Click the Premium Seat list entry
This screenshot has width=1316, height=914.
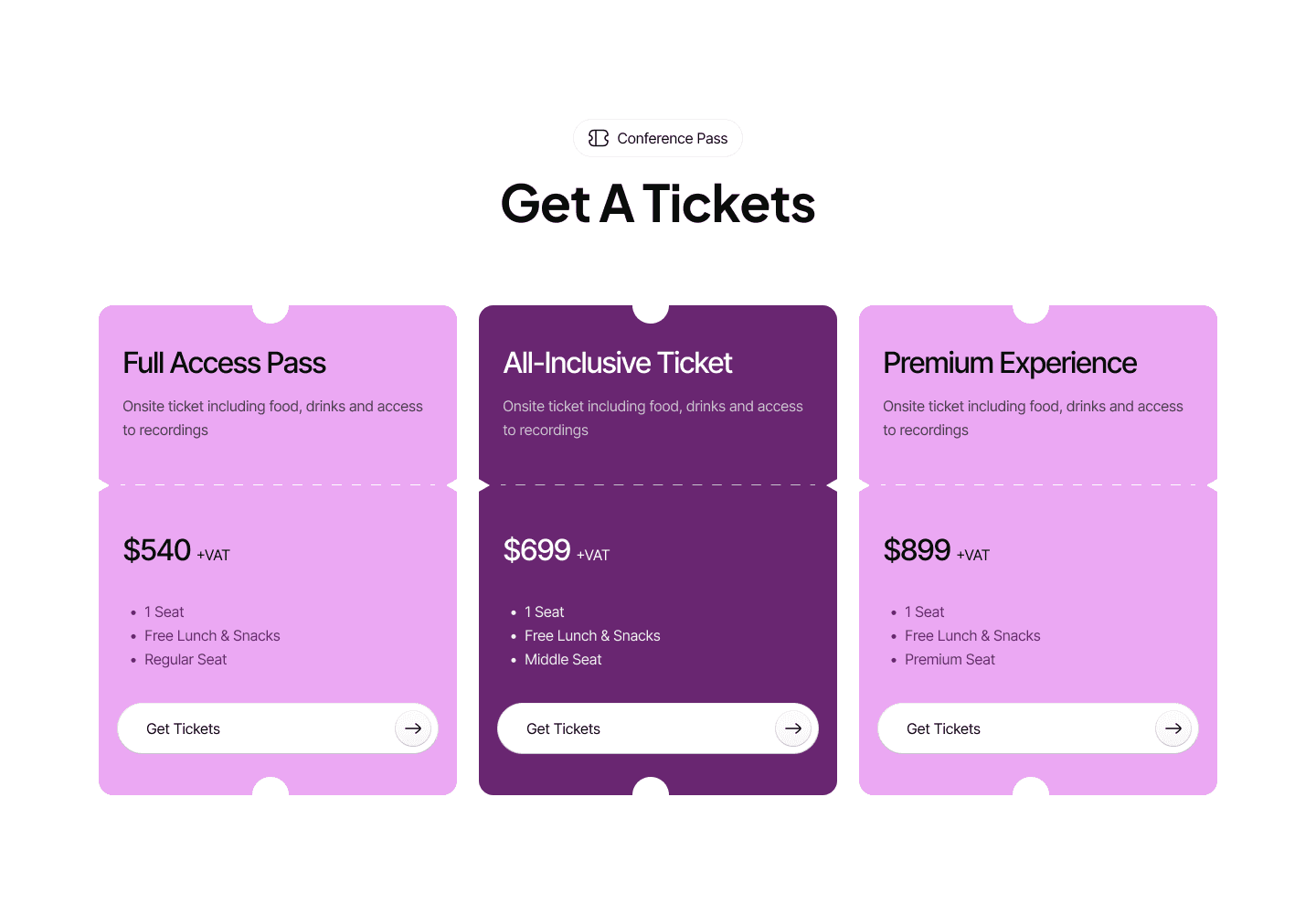950,659
